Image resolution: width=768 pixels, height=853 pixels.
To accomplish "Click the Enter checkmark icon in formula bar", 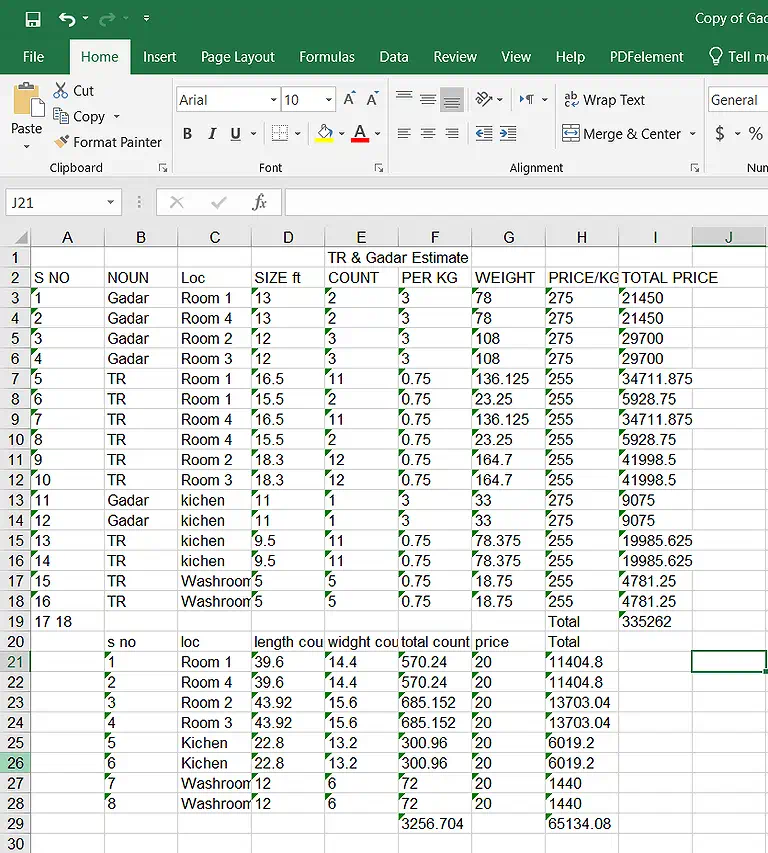I will [x=219, y=202].
